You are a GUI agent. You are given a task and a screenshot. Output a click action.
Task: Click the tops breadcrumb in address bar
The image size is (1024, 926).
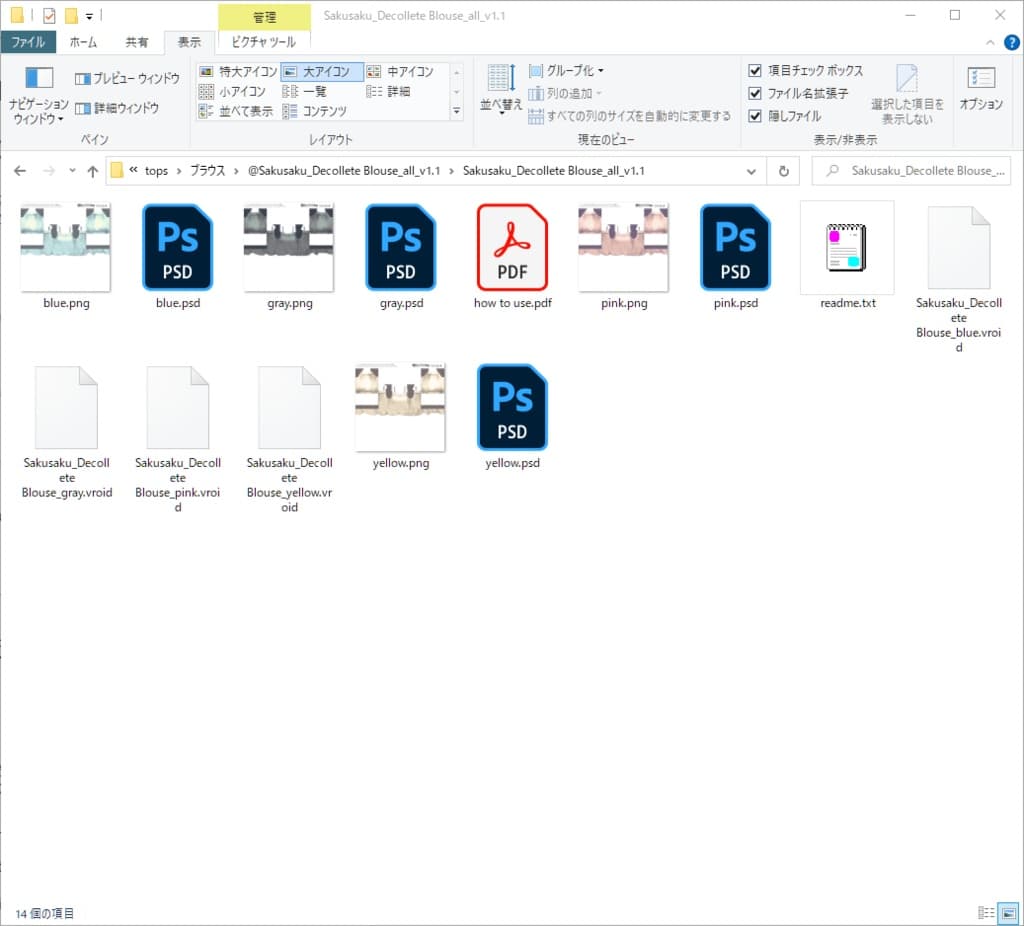tap(156, 171)
